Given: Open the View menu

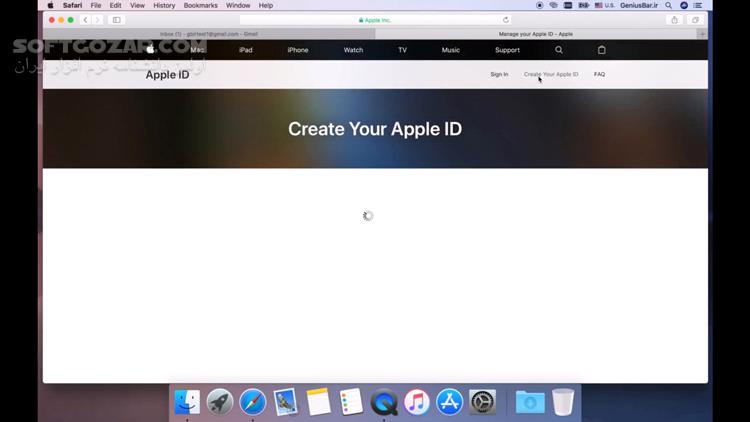Looking at the screenshot, I should (137, 6).
